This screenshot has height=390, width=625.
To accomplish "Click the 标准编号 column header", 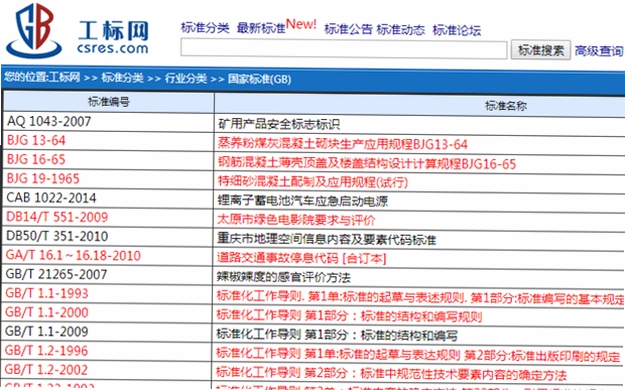I will pyautogui.click(x=108, y=102).
